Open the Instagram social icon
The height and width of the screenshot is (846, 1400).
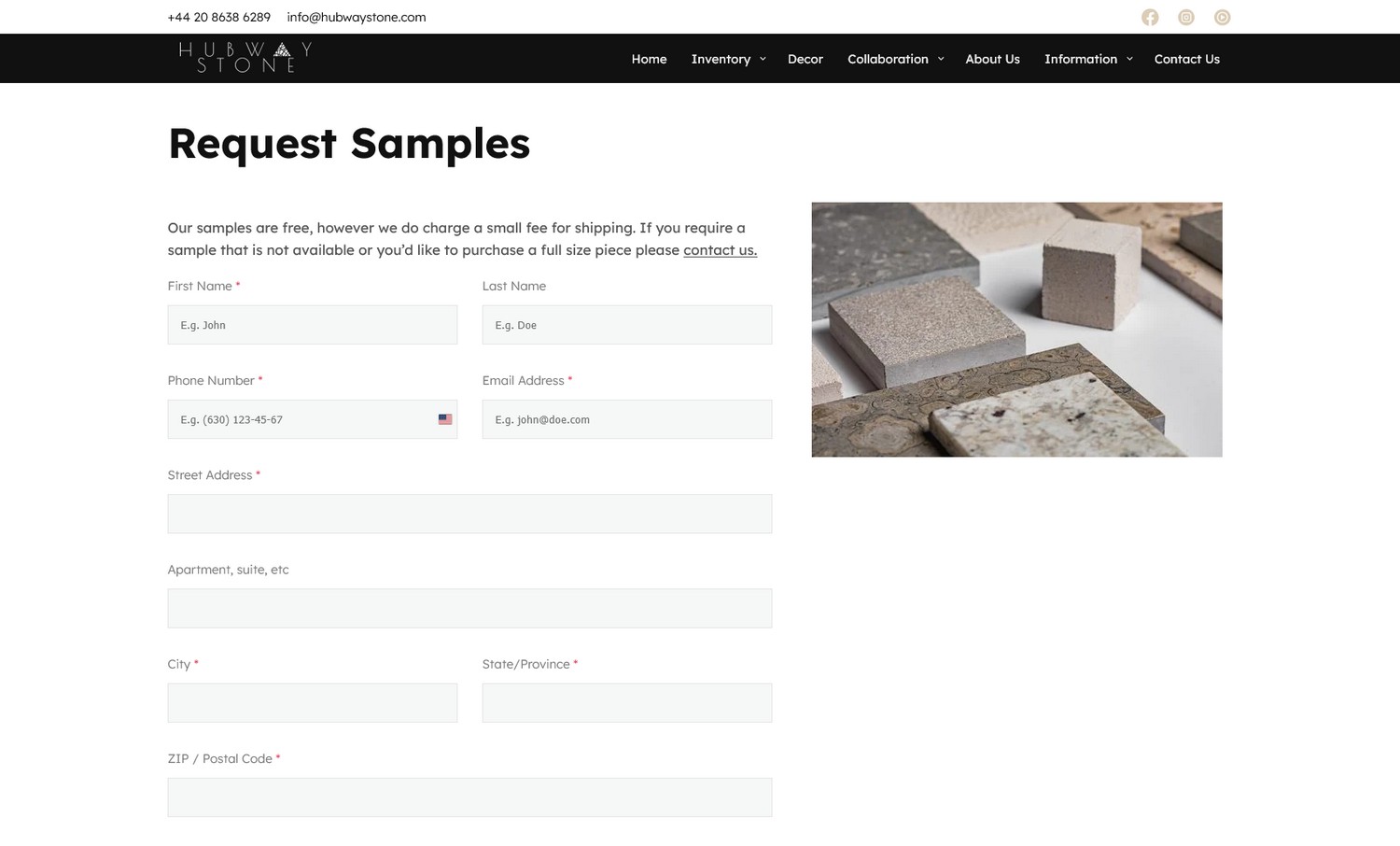coord(1186,17)
